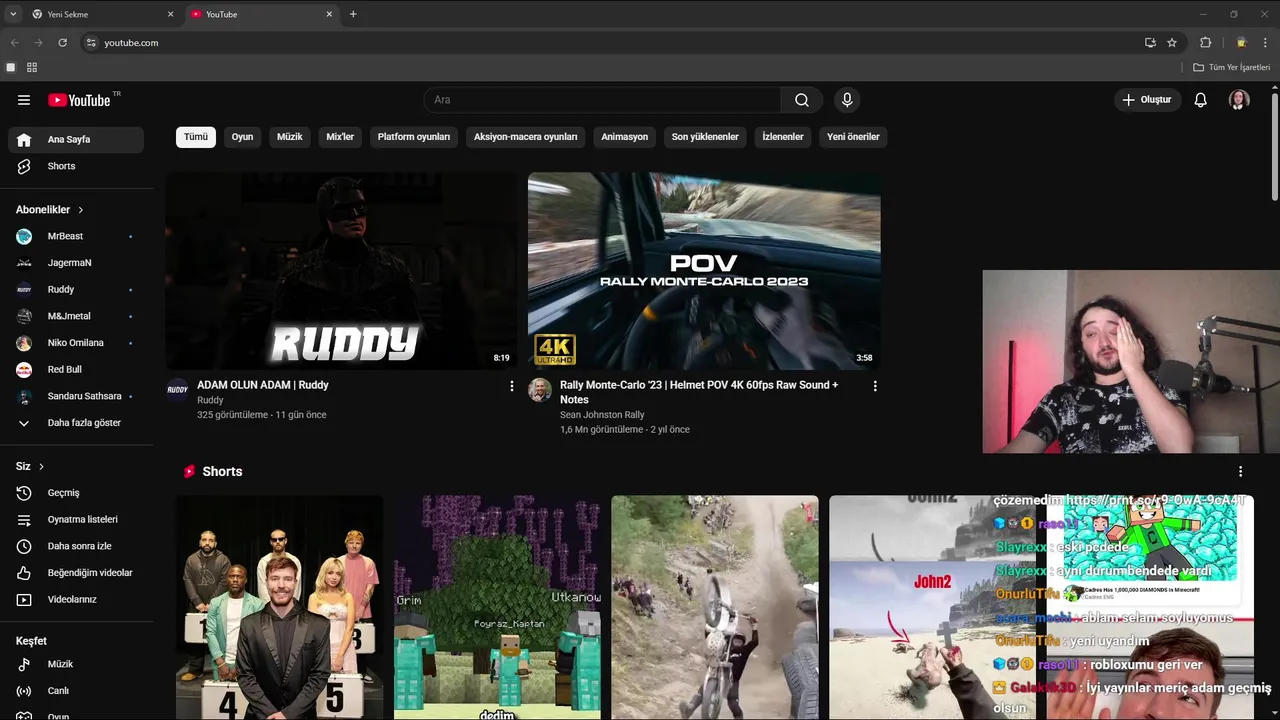Click the search magnifier button
This screenshot has height=720, width=1280.
tap(802, 100)
